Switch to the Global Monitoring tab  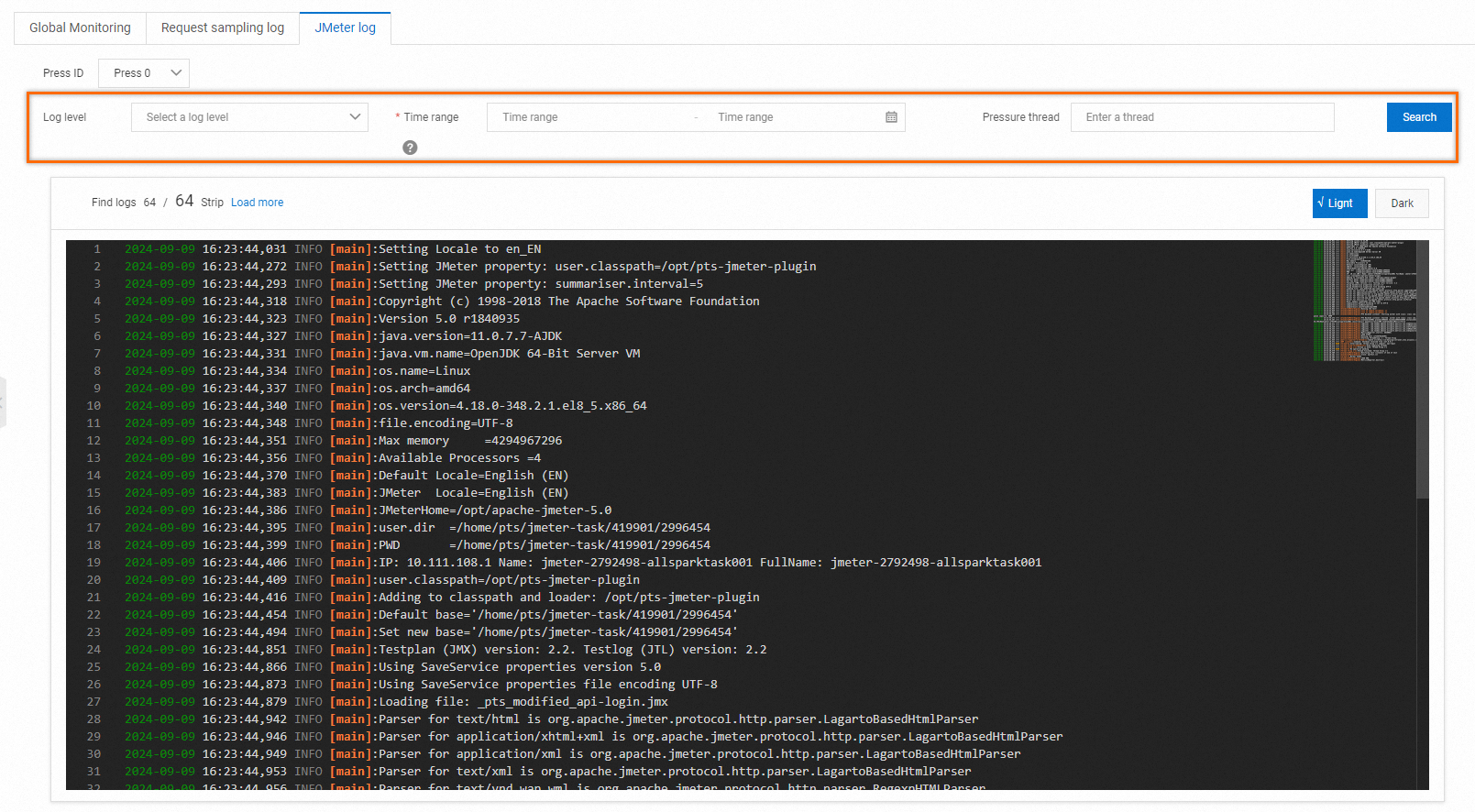80,27
